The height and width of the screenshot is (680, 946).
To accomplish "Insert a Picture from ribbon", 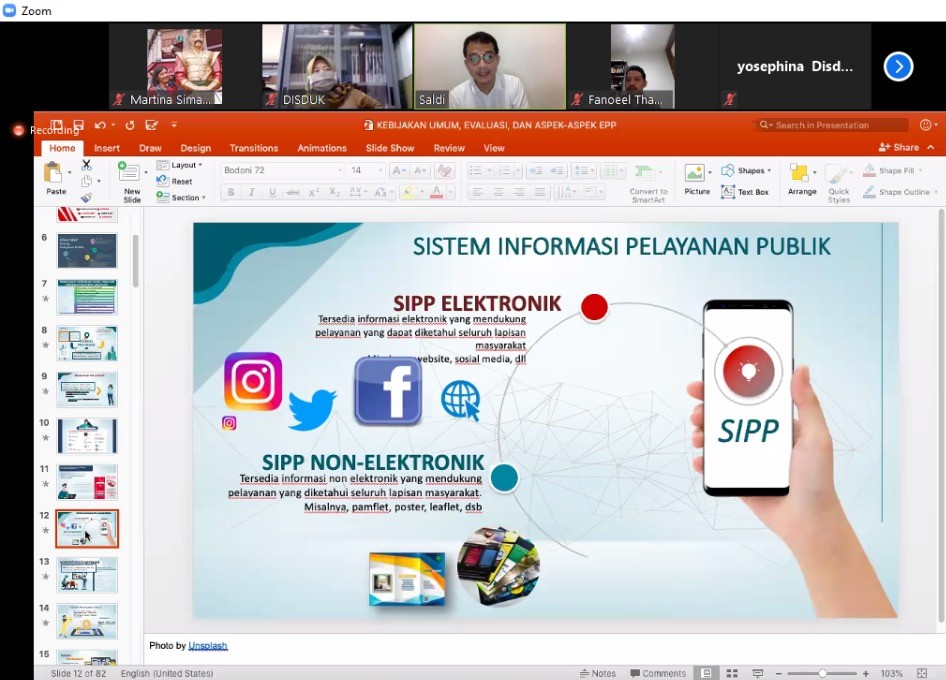I will coord(697,180).
